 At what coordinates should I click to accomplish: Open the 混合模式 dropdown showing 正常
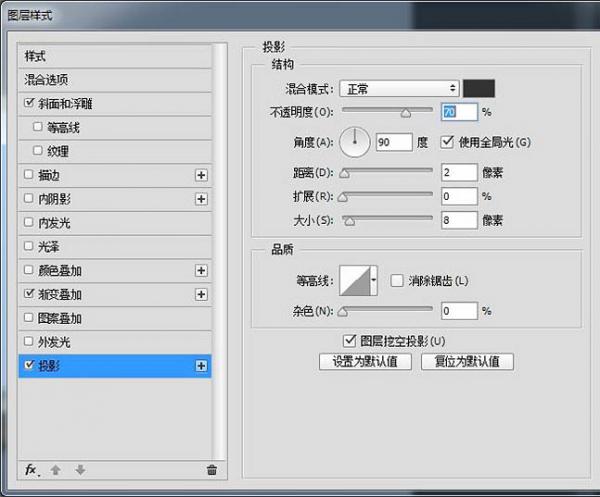[399, 89]
